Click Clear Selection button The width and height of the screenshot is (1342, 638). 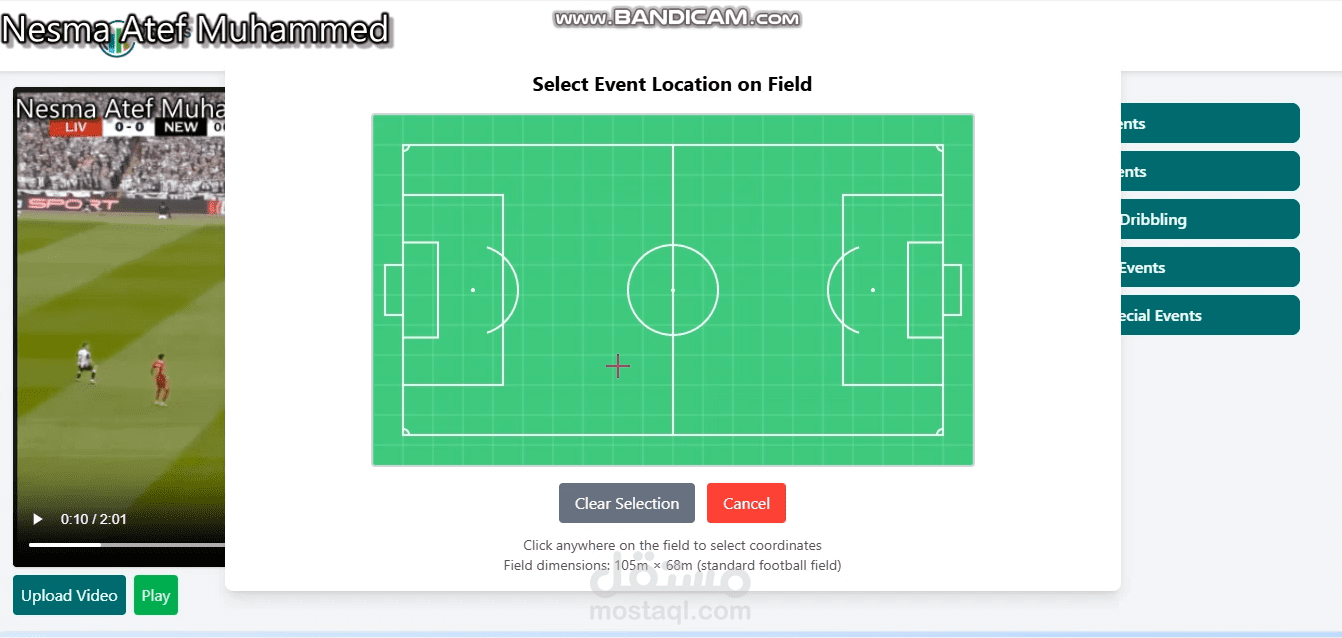[x=627, y=503]
